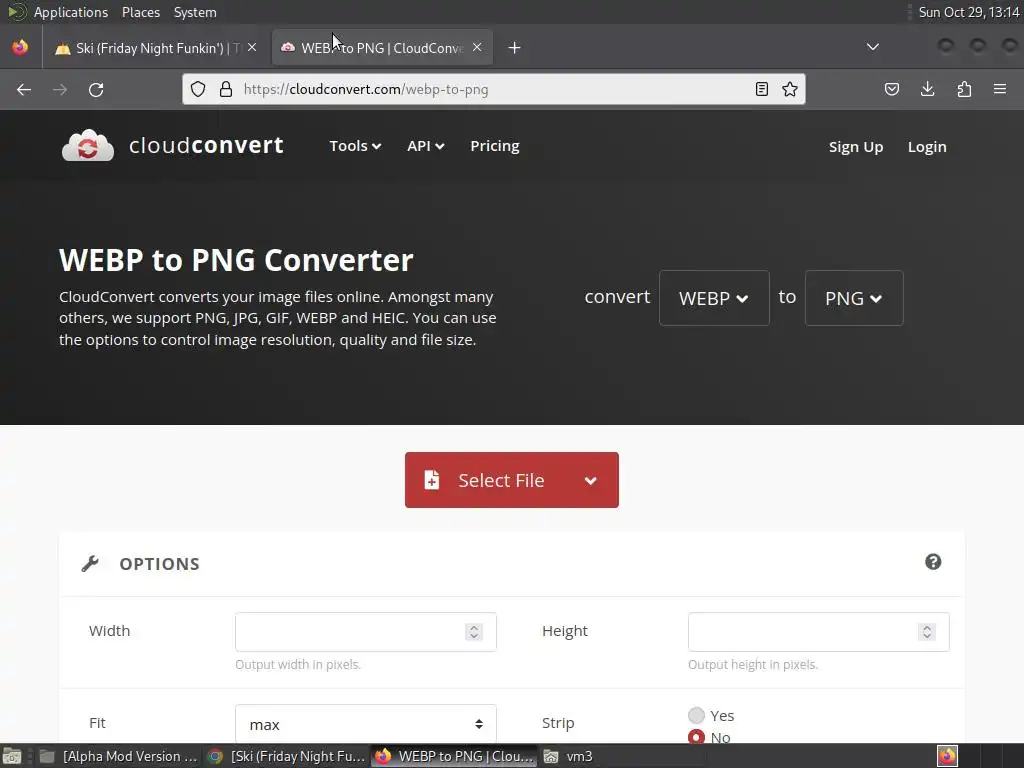Click the clock showing Sun Oct 29, 13:14

tap(969, 12)
